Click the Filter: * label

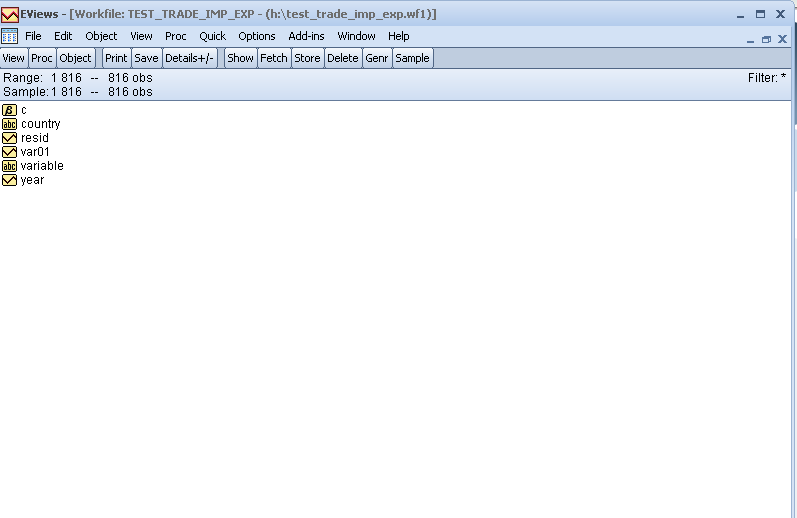(x=766, y=78)
